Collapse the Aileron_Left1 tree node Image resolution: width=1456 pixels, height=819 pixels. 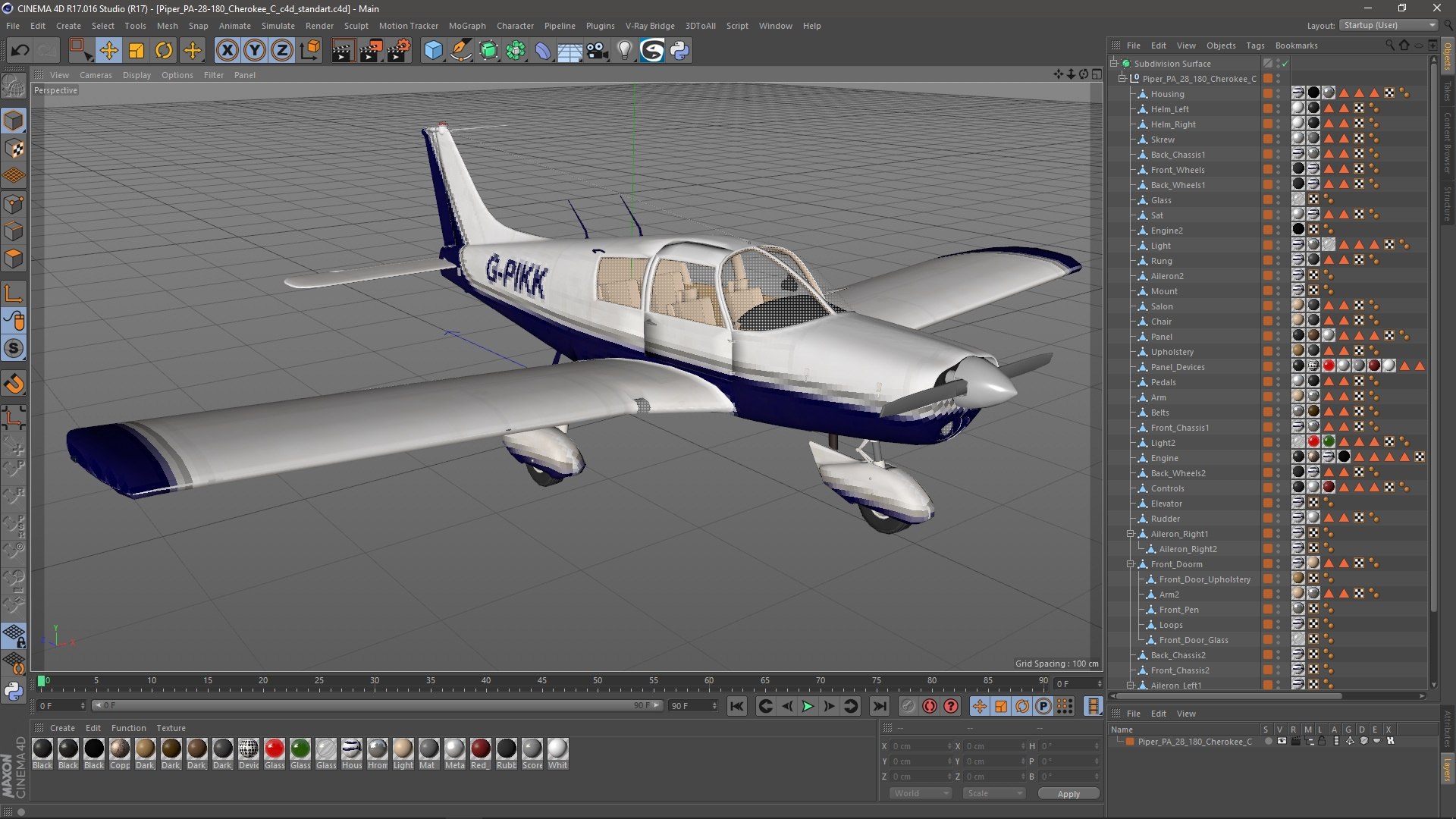pyautogui.click(x=1131, y=685)
